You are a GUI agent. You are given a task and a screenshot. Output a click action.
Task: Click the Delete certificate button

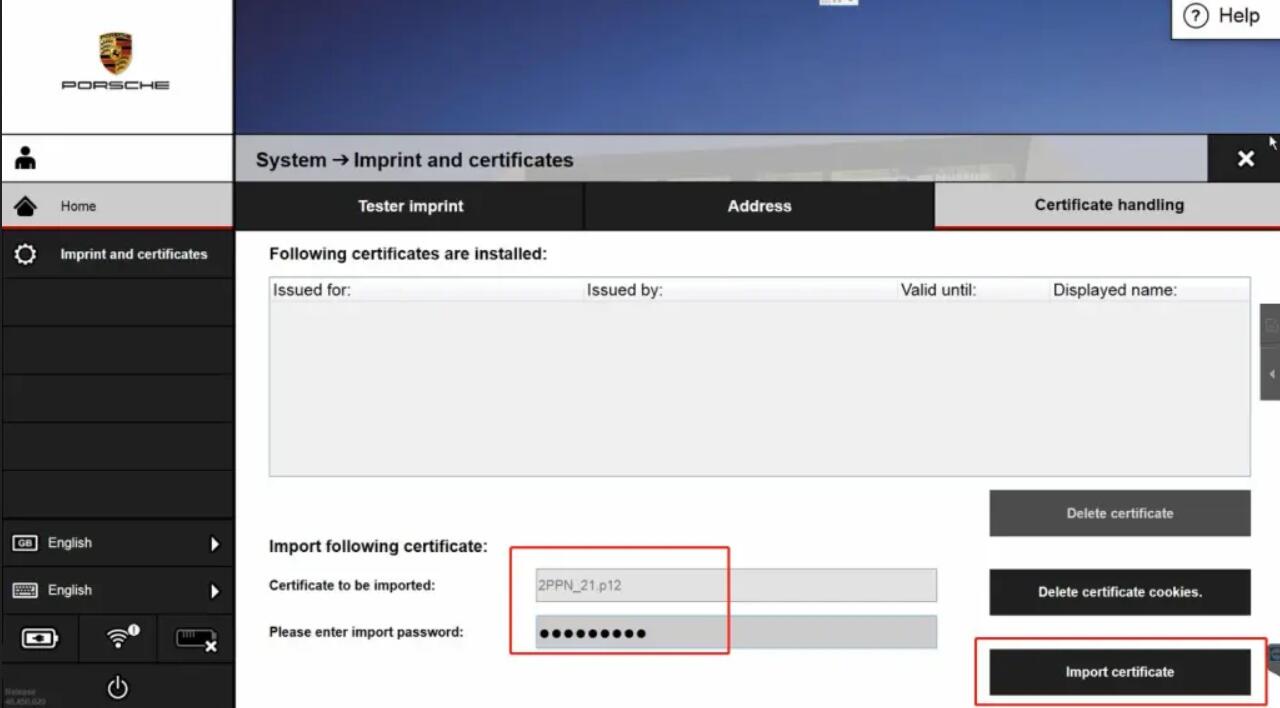pos(1120,513)
